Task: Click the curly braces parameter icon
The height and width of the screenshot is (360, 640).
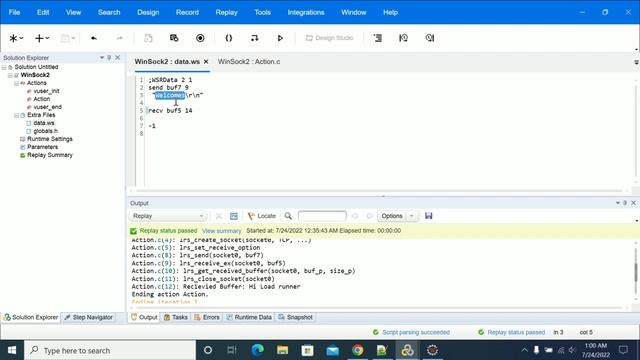Action: pyautogui.click(x=229, y=38)
